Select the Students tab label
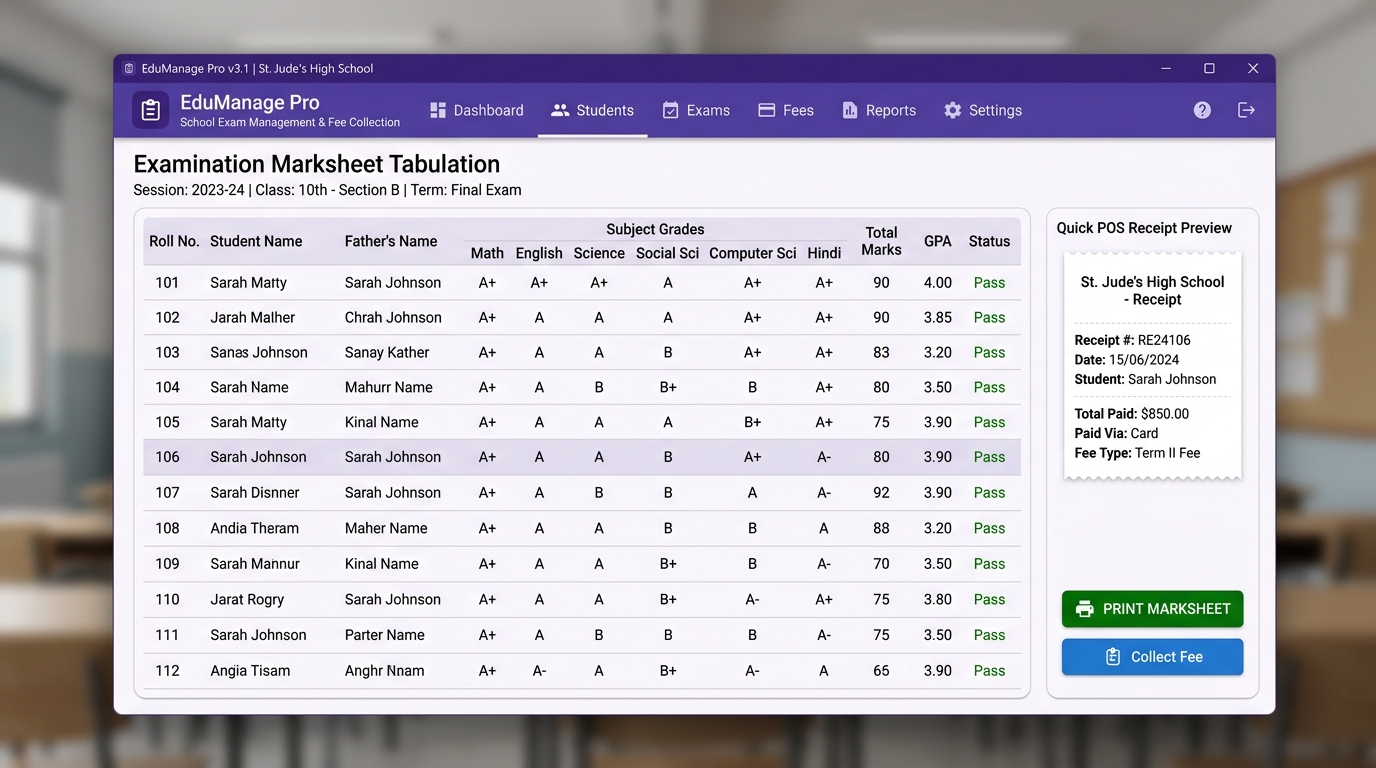 [605, 110]
